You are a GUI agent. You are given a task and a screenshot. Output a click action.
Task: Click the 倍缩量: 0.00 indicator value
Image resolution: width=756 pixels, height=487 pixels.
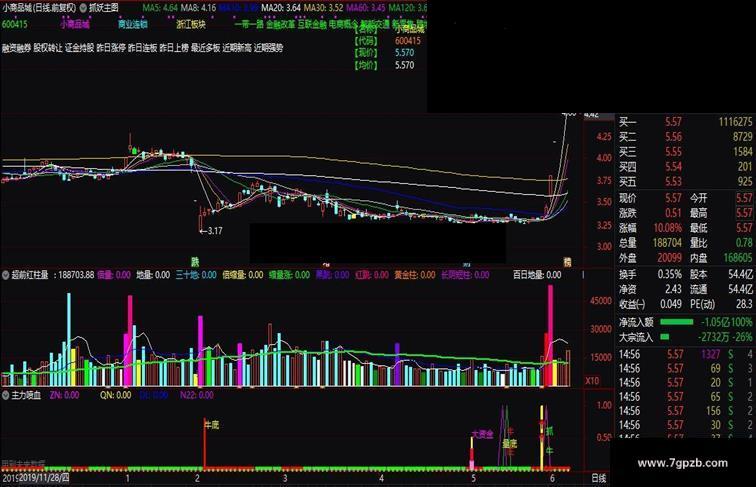click(x=243, y=275)
